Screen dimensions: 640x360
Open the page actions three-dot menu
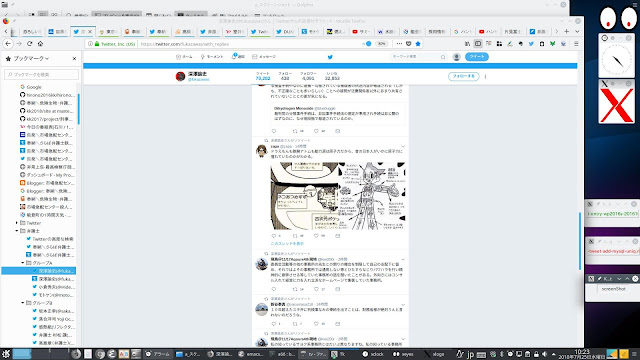[x=399, y=44]
